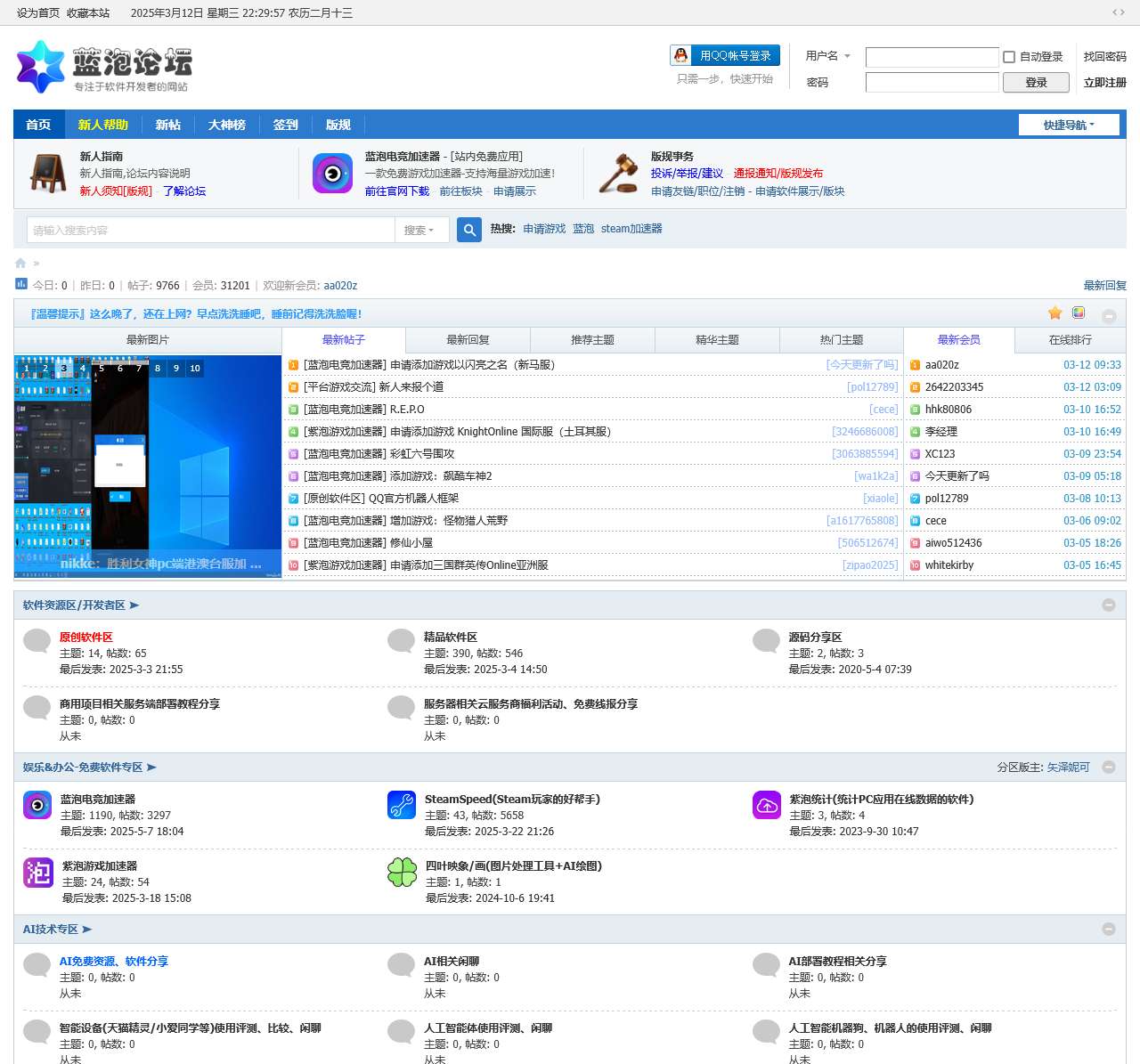Click the 版规事务 gavel icon
The width and height of the screenshot is (1140, 1064).
[x=618, y=173]
